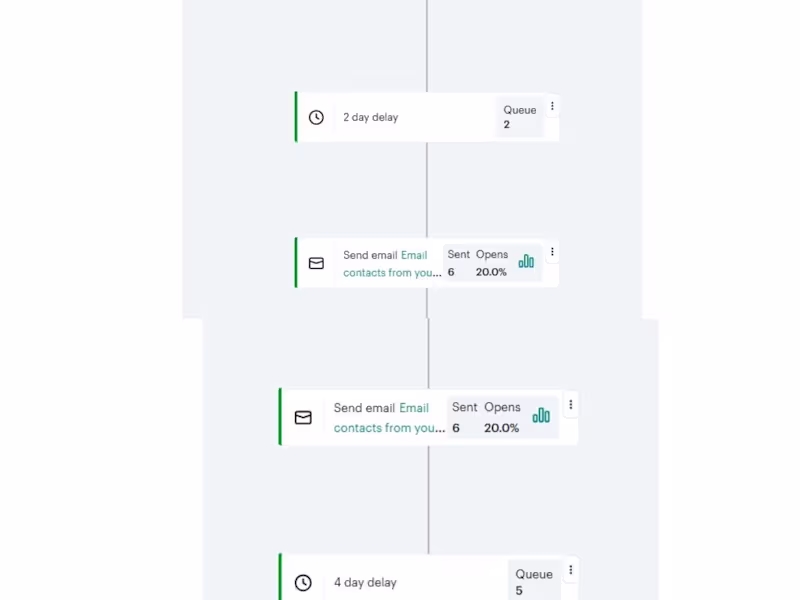Open the options dropdown on the first Send email step

553,251
